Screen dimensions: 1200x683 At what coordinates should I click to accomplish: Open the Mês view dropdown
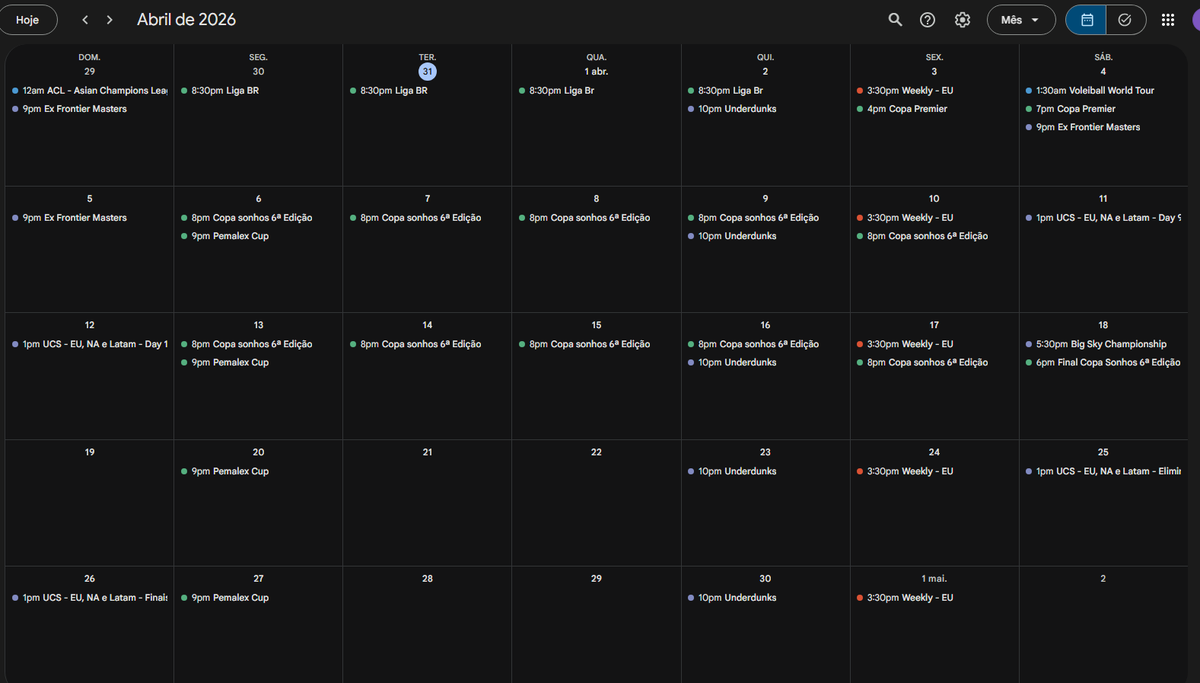pyautogui.click(x=1021, y=20)
